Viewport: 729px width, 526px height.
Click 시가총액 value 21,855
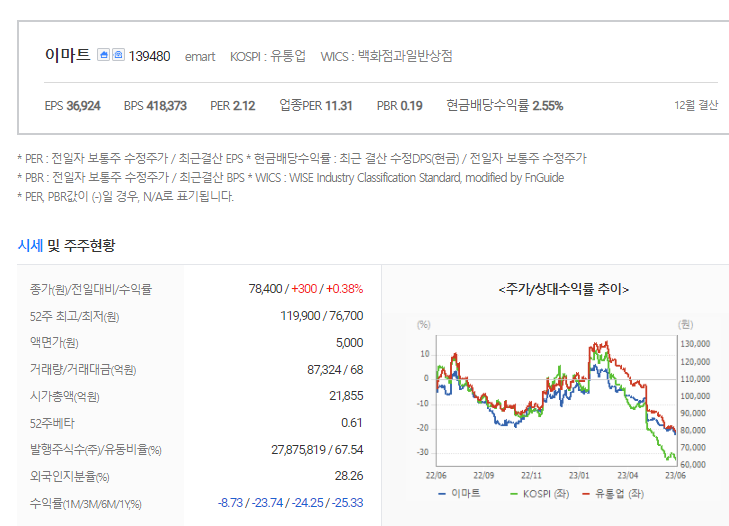pyautogui.click(x=346, y=396)
